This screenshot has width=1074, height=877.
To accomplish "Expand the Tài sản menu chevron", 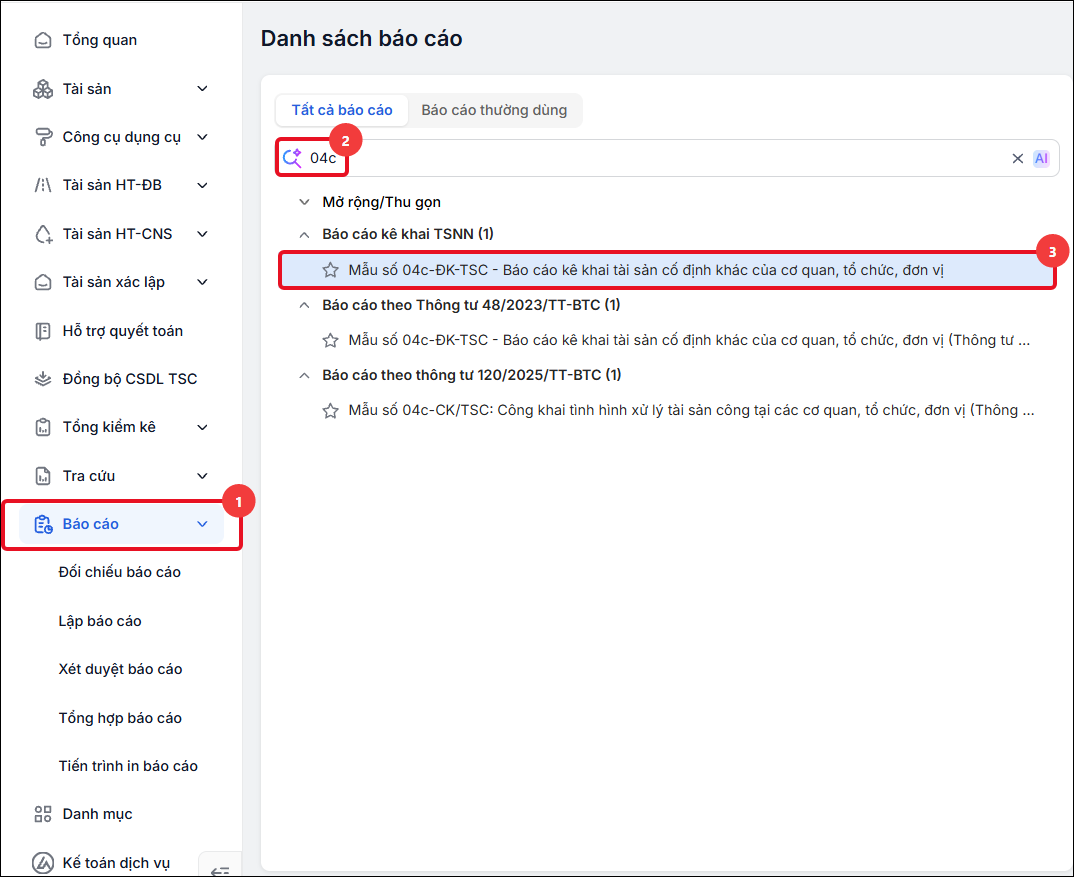I will [202, 89].
